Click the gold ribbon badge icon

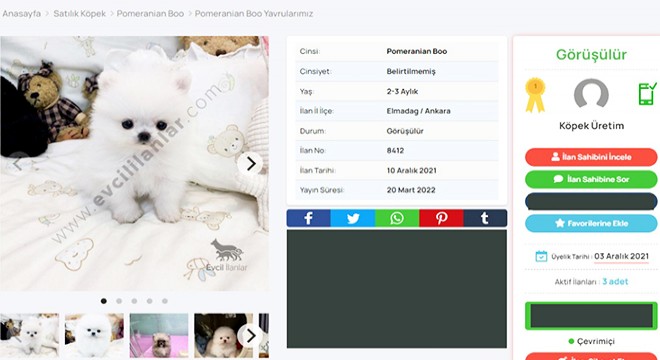click(x=535, y=95)
